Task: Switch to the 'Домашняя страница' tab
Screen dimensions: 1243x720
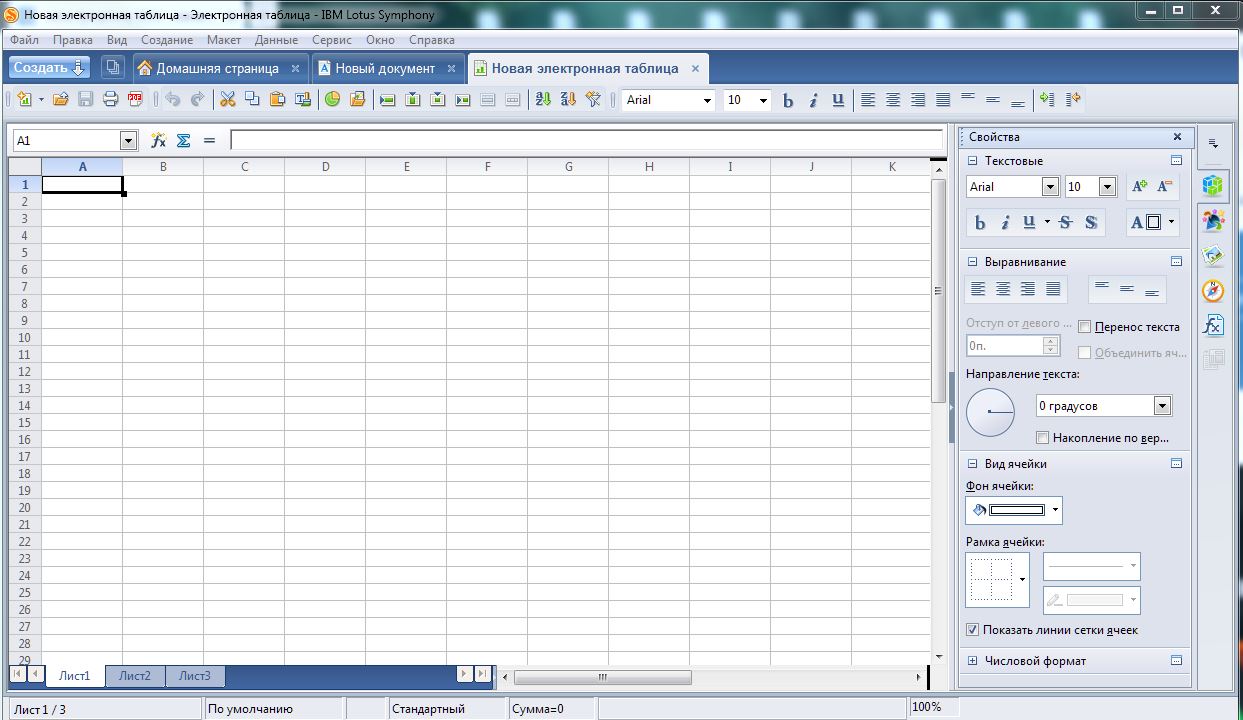Action: 217,68
